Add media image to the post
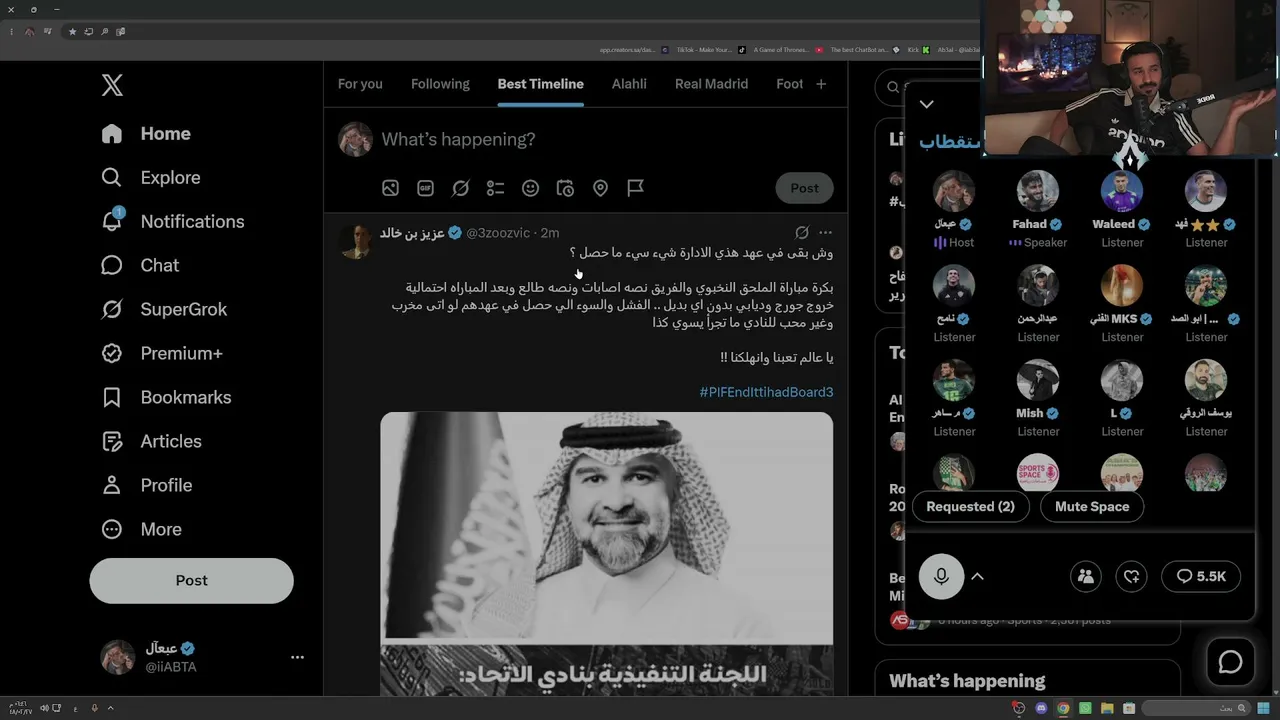The height and width of the screenshot is (720, 1280). 390,188
